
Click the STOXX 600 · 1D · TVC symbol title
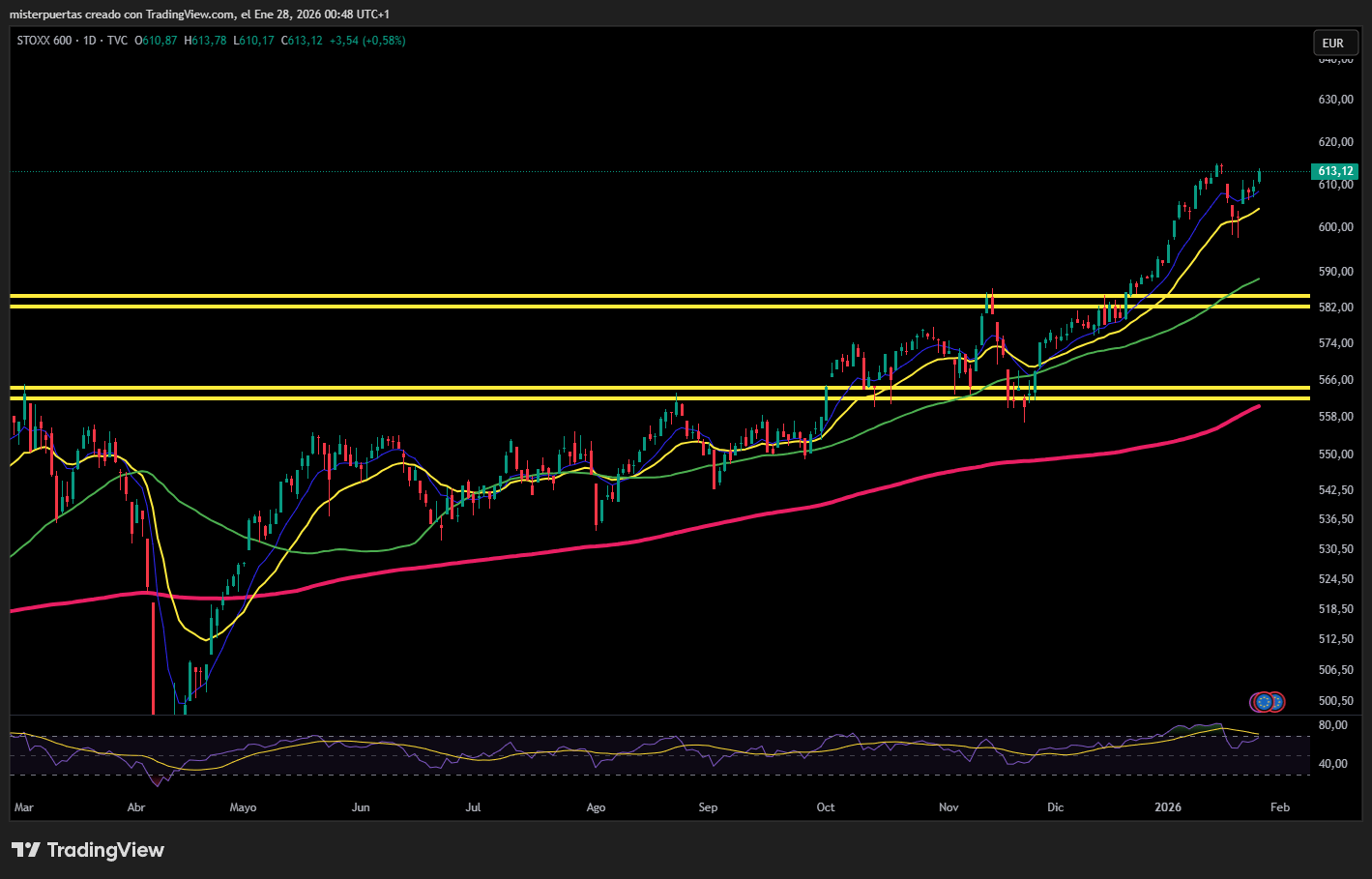[x=73, y=41]
